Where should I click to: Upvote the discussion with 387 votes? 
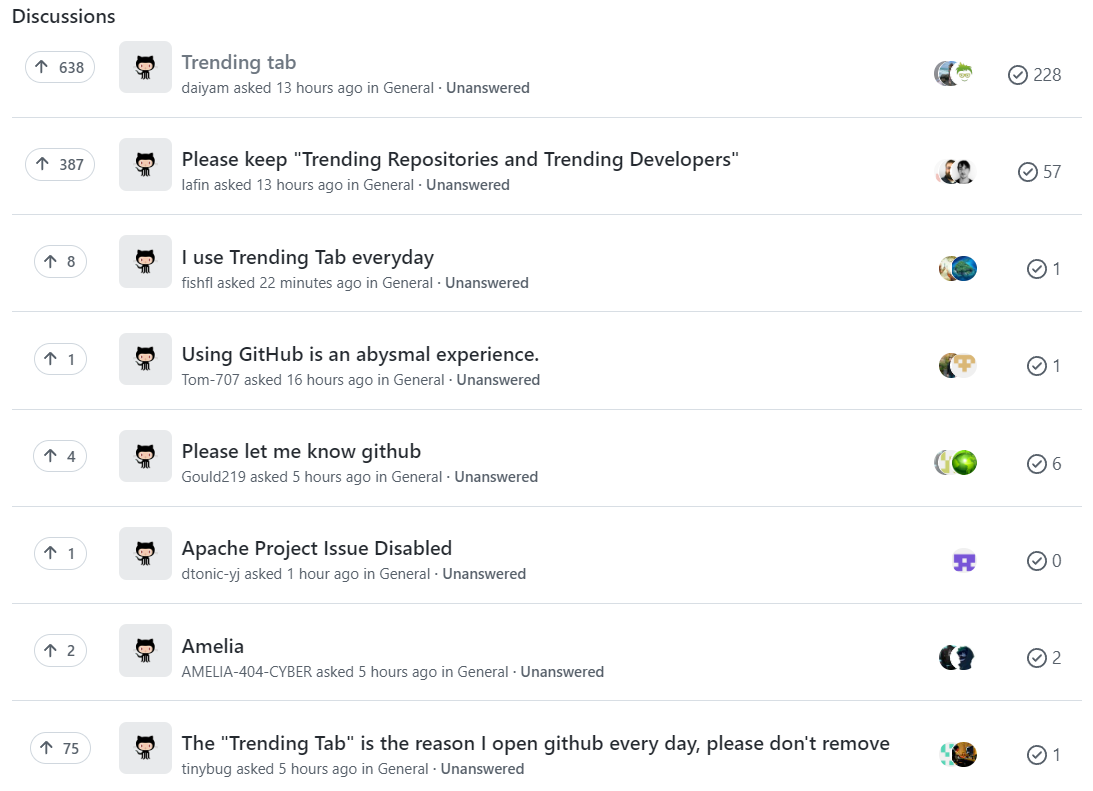pyautogui.click(x=60, y=164)
